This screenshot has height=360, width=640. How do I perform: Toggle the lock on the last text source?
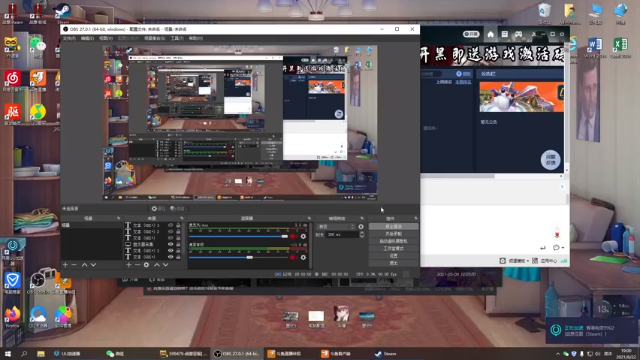point(178,257)
